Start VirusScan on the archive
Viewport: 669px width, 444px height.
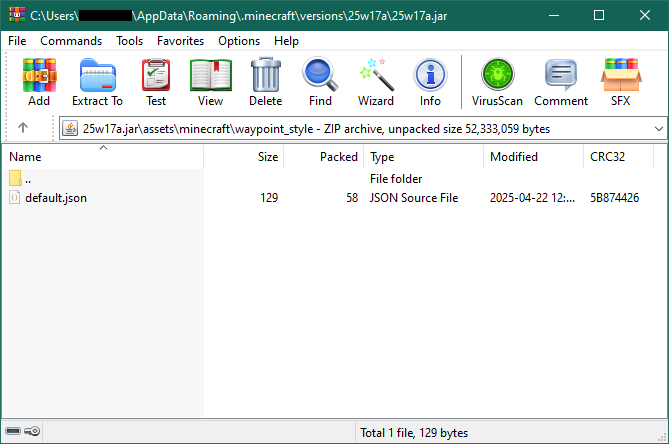click(x=497, y=81)
